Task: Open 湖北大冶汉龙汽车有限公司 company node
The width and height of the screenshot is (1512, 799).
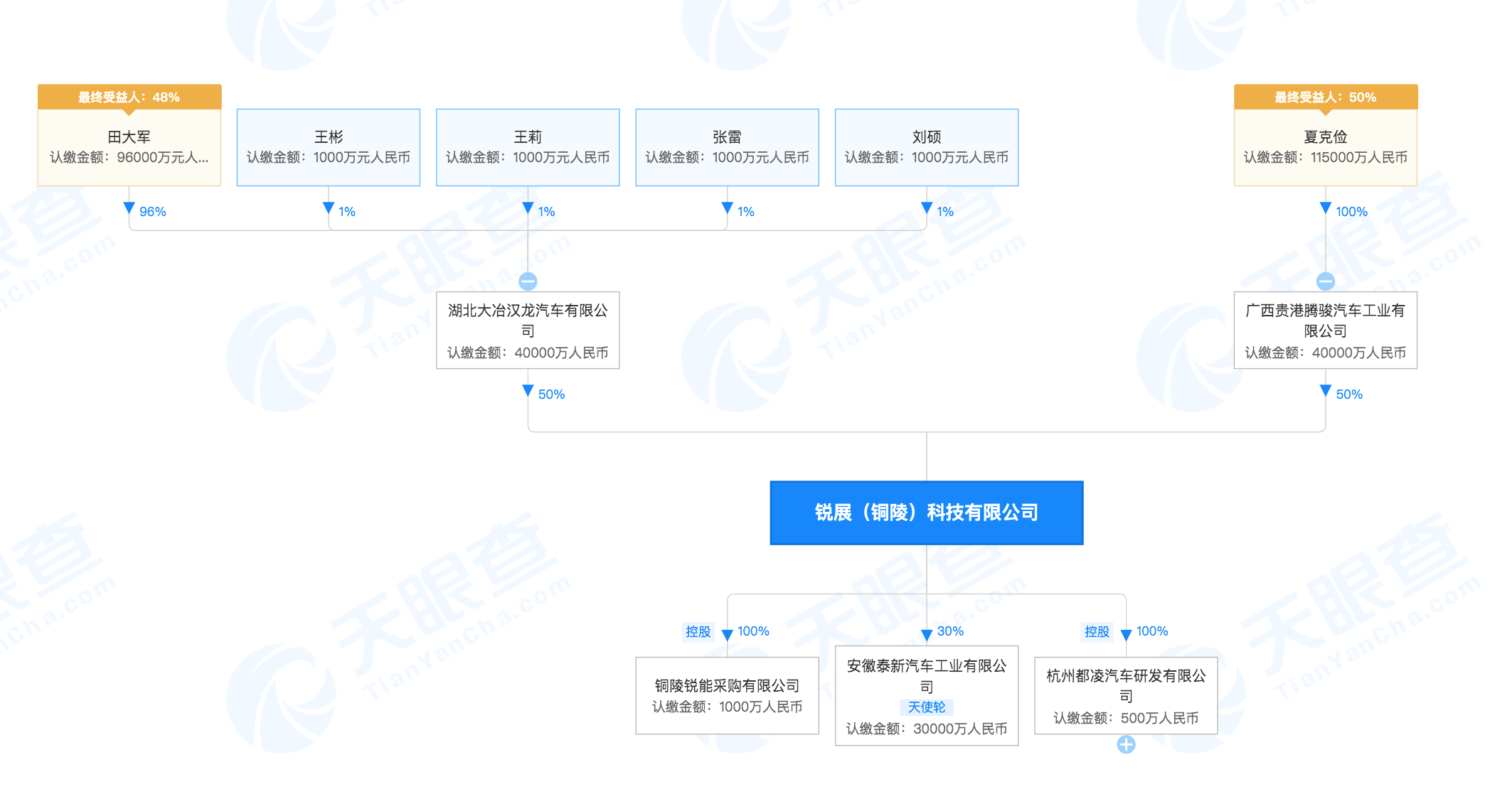Action: 528,331
